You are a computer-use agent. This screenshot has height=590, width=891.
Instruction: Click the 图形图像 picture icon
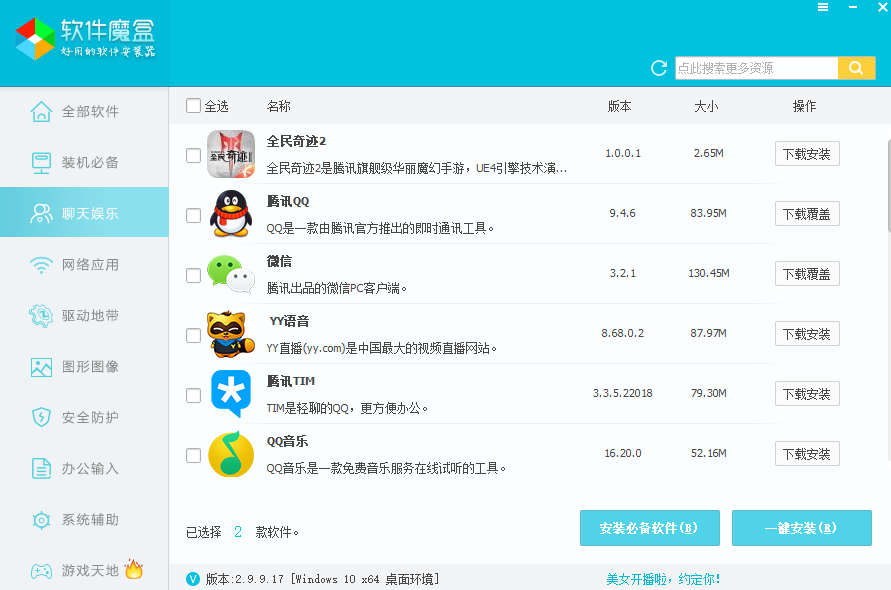coord(41,367)
